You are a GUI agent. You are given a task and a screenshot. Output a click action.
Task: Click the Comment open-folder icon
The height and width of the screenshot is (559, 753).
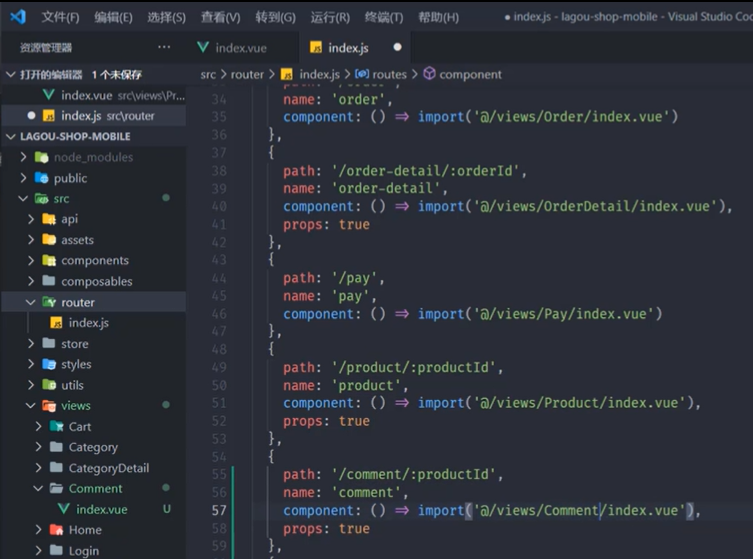pos(57,488)
